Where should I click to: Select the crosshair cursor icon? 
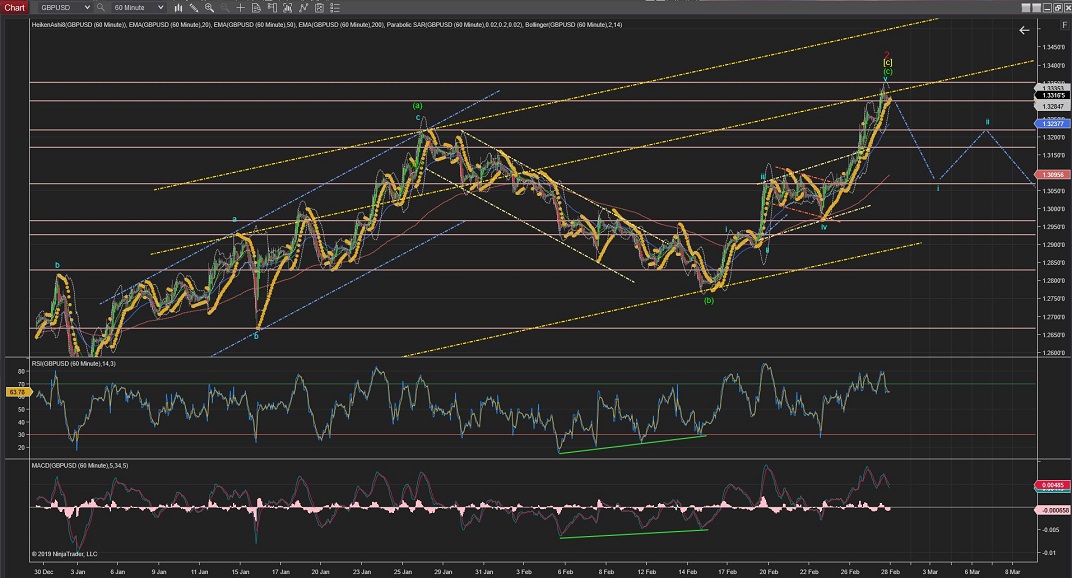[240, 7]
